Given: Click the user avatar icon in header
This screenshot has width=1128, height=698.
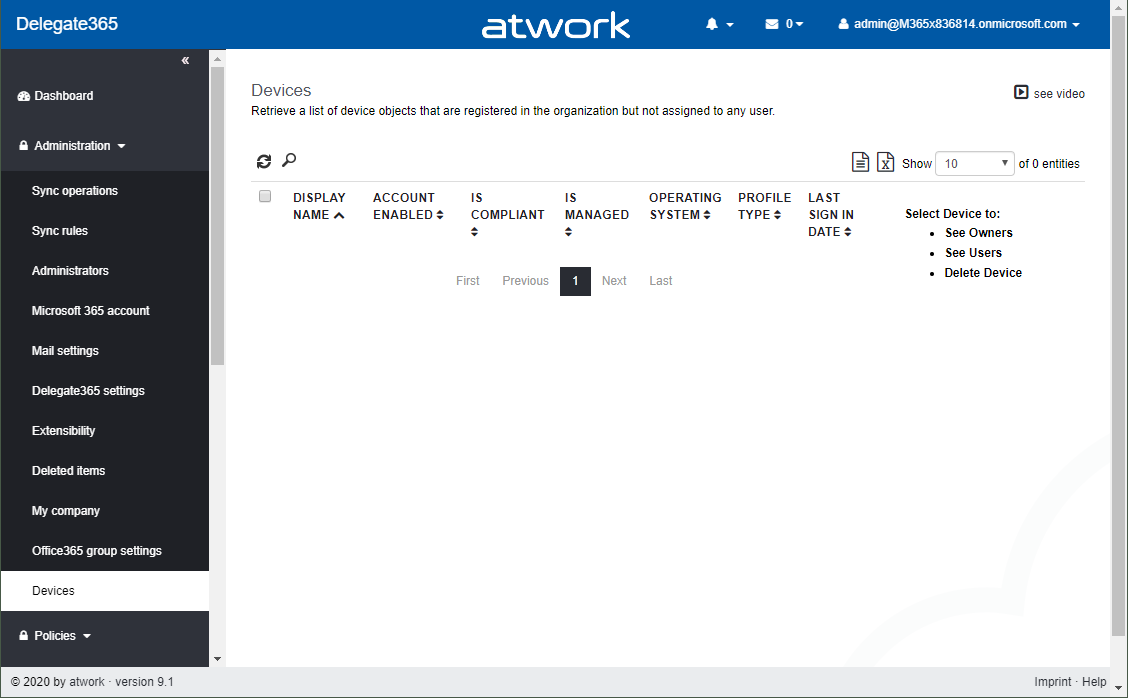Looking at the screenshot, I should [x=844, y=24].
